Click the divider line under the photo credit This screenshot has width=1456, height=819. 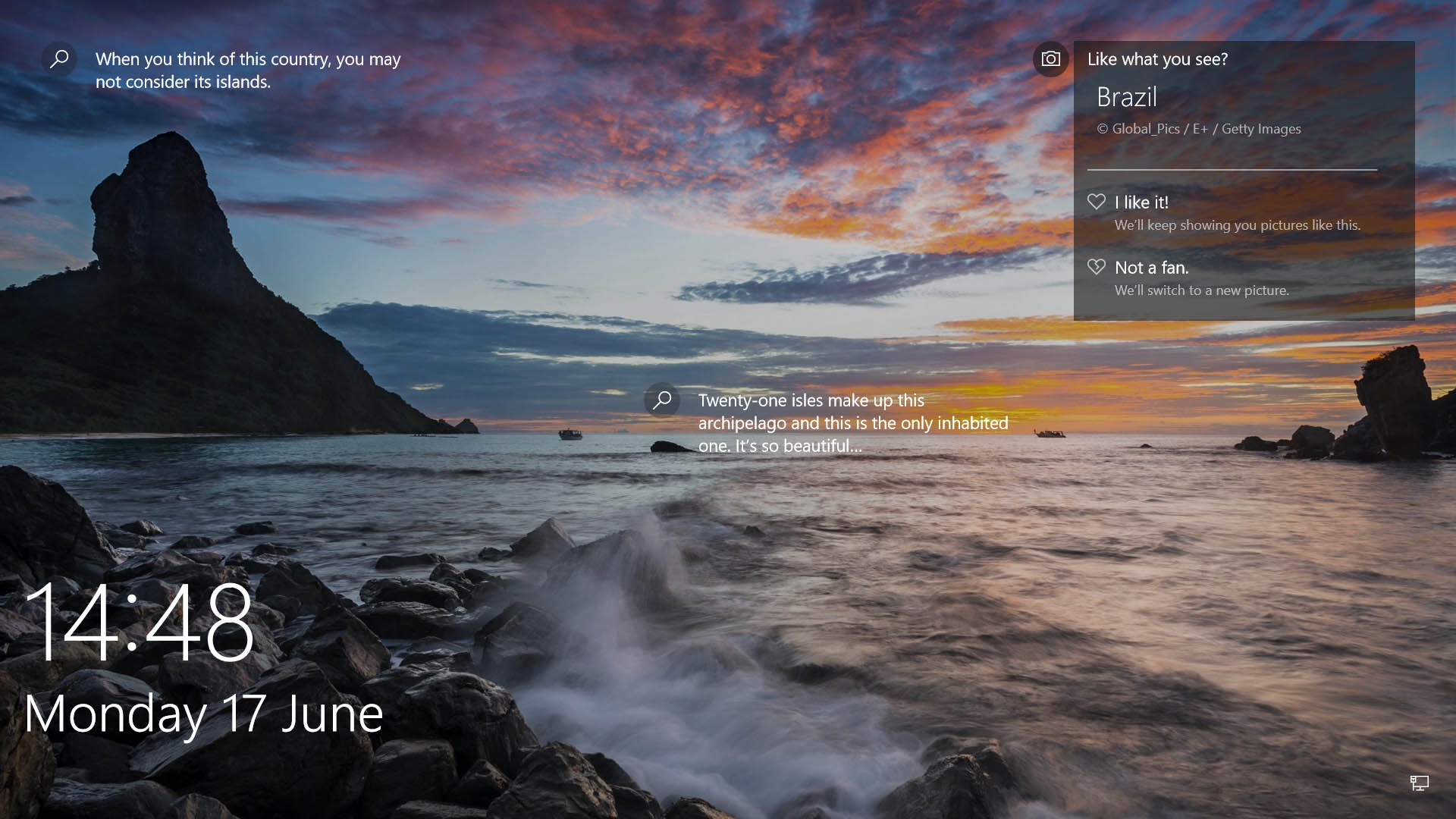1232,169
